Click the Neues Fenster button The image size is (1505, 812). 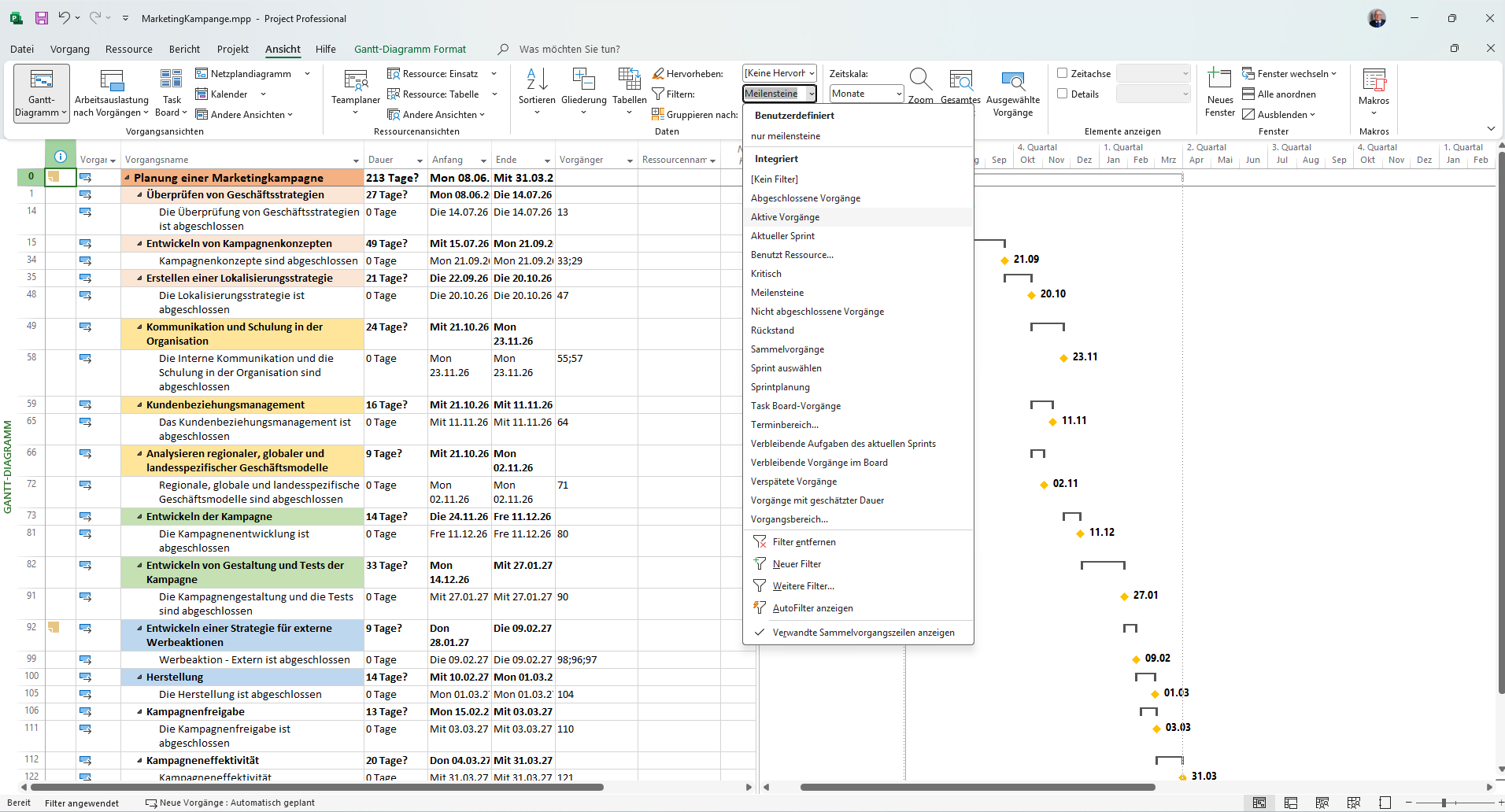coord(1220,93)
